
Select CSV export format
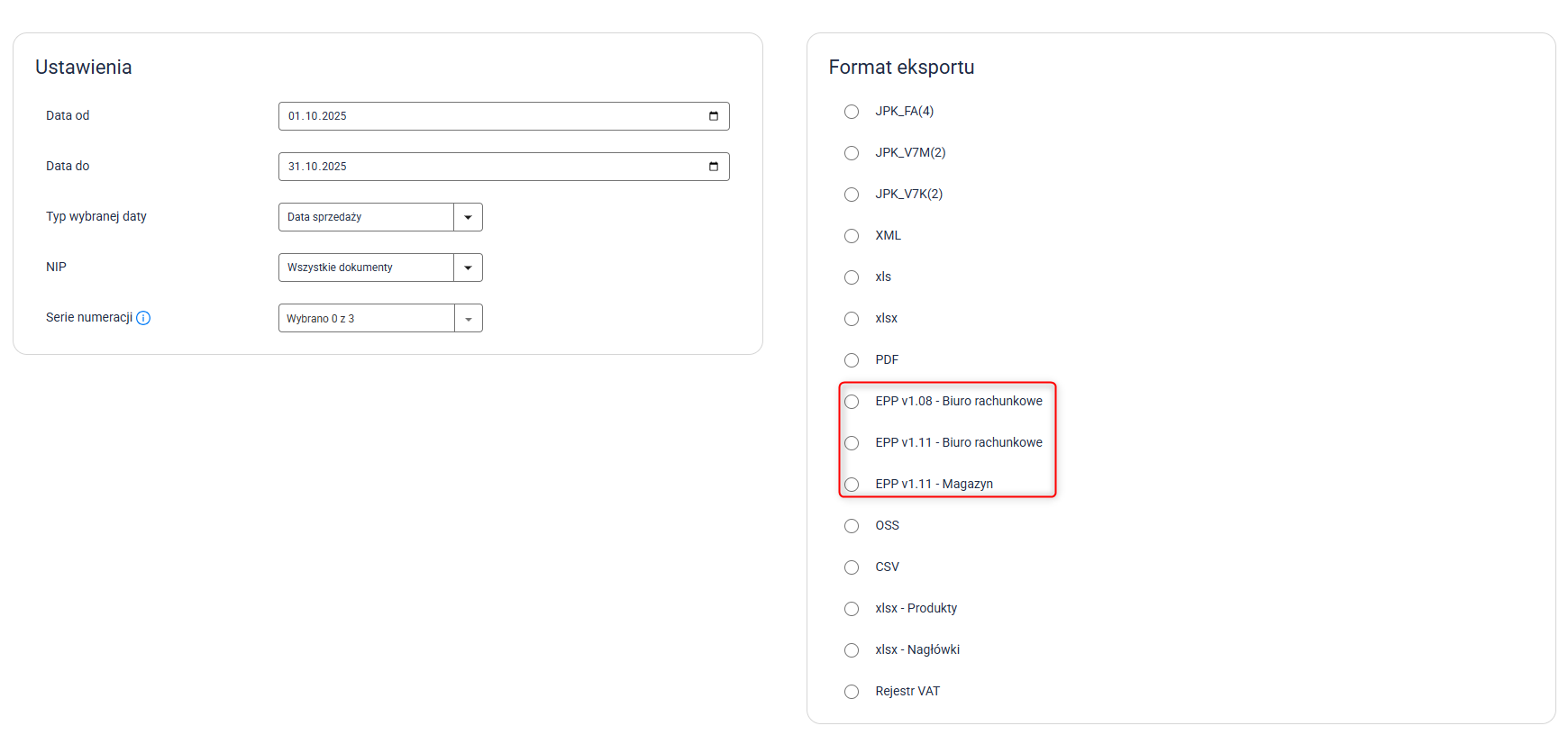[852, 567]
